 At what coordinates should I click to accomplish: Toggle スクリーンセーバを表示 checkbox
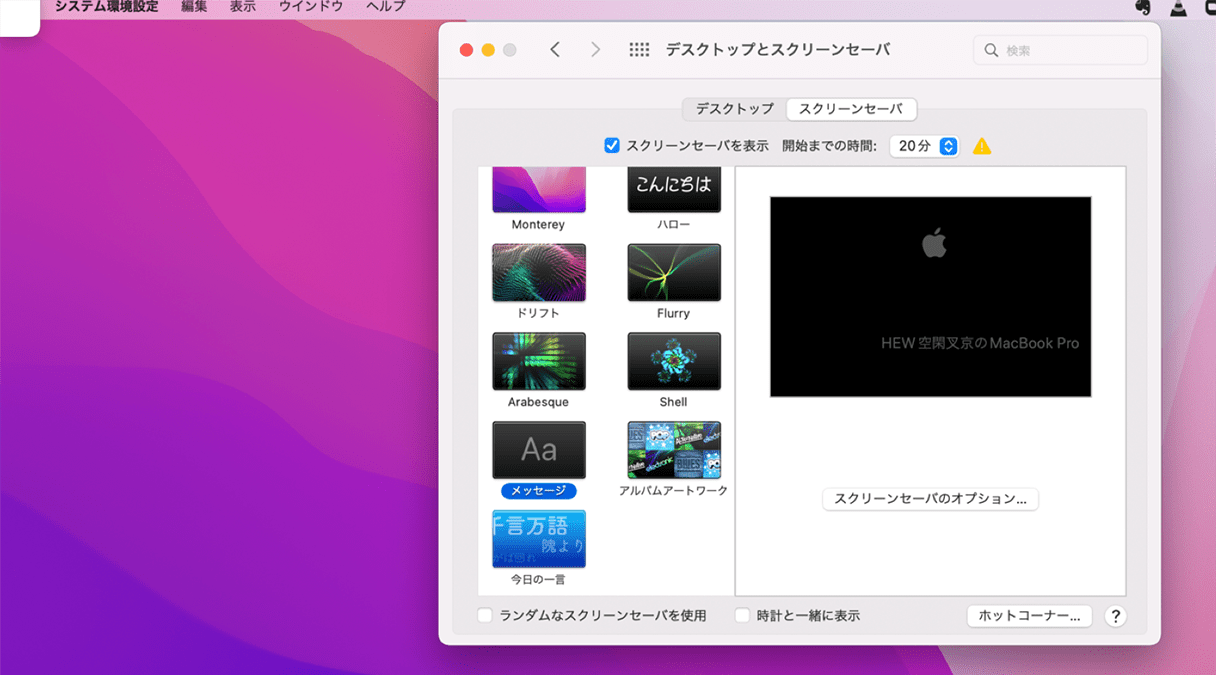click(612, 146)
